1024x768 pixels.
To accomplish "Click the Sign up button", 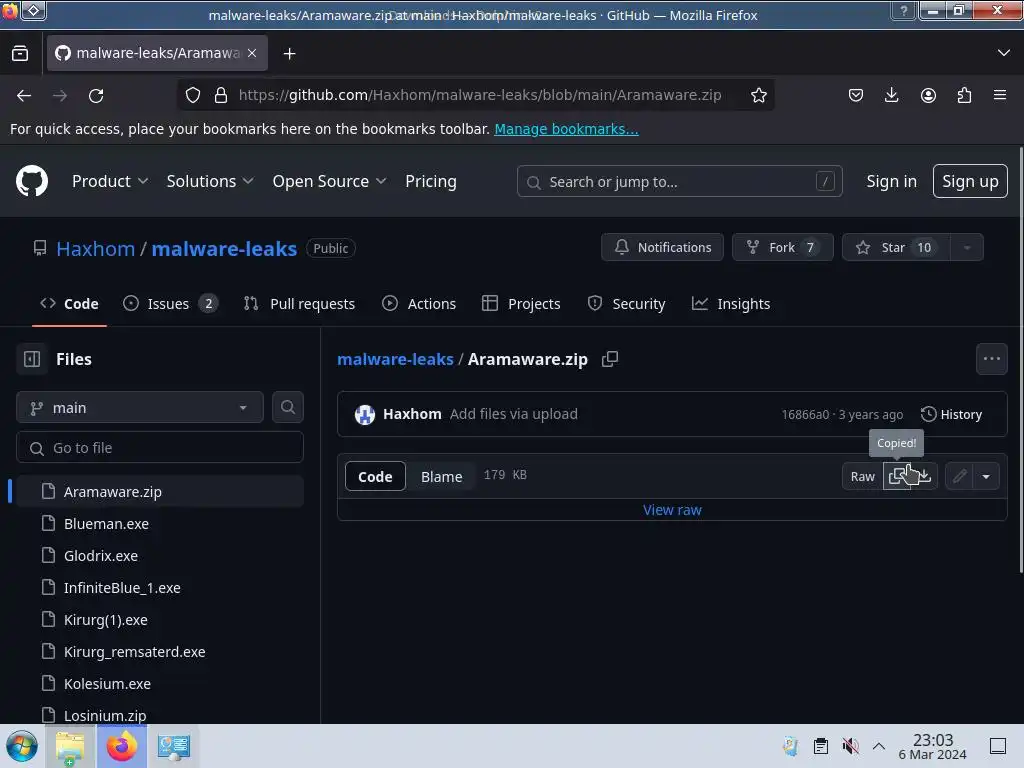I will [970, 181].
